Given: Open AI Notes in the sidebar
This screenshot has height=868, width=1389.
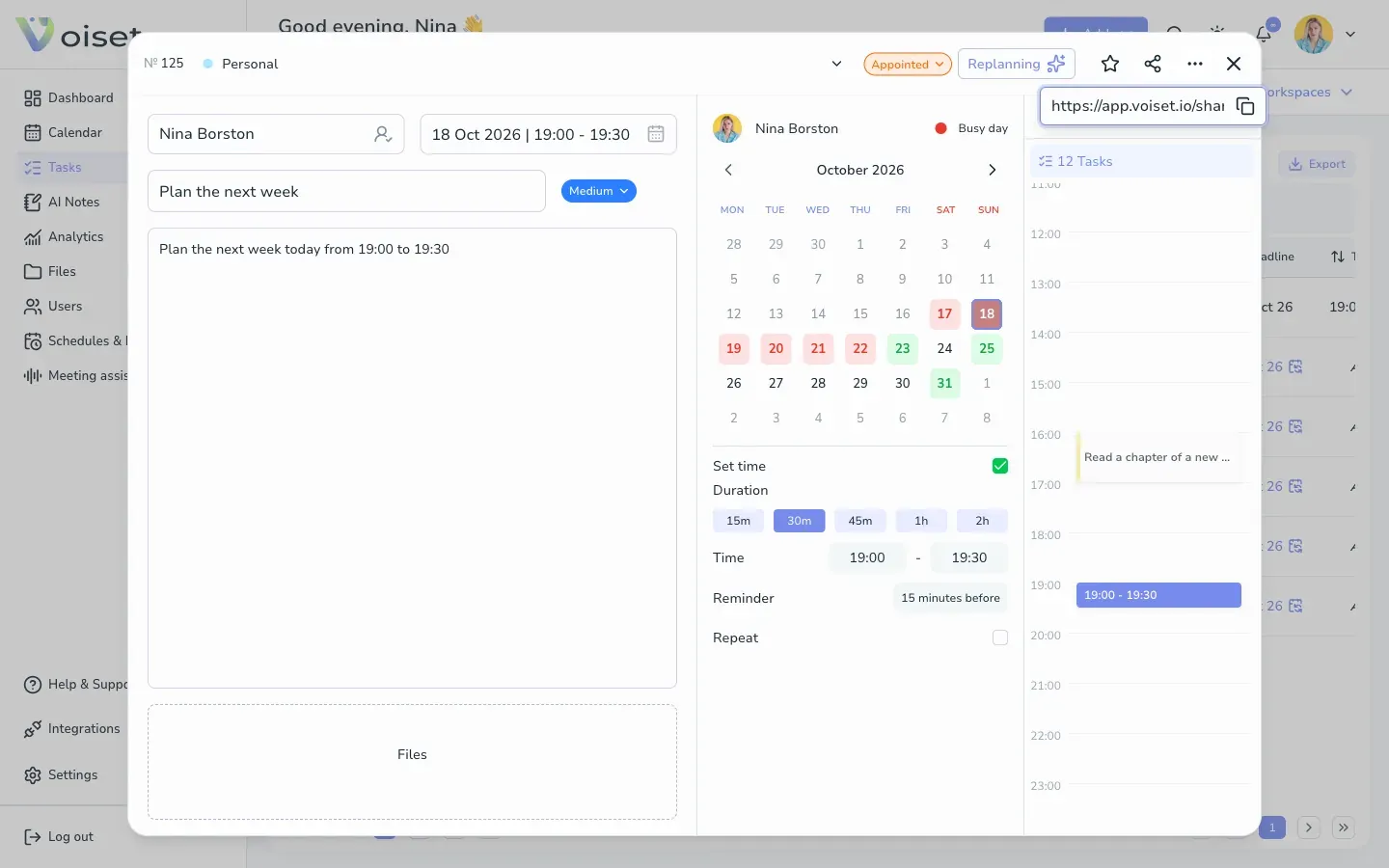Looking at the screenshot, I should pyautogui.click(x=63, y=202).
